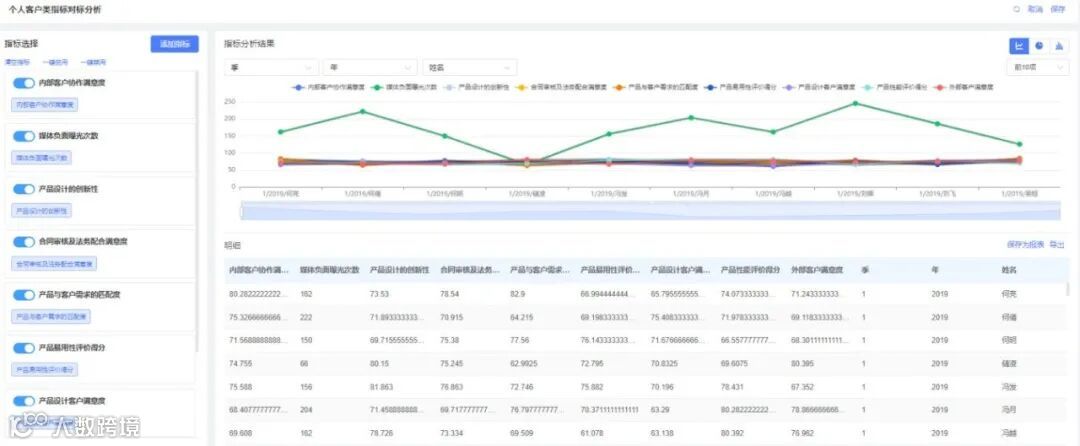Click the refresh icon in top bar
Image resolution: width=1080 pixels, height=446 pixels.
tap(1016, 10)
